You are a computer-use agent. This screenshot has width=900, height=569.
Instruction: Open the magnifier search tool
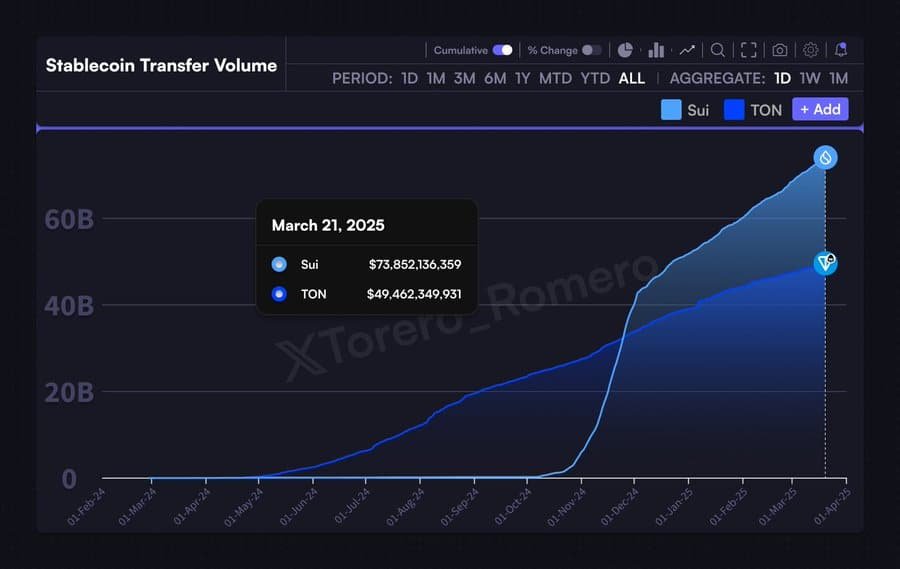tap(718, 50)
